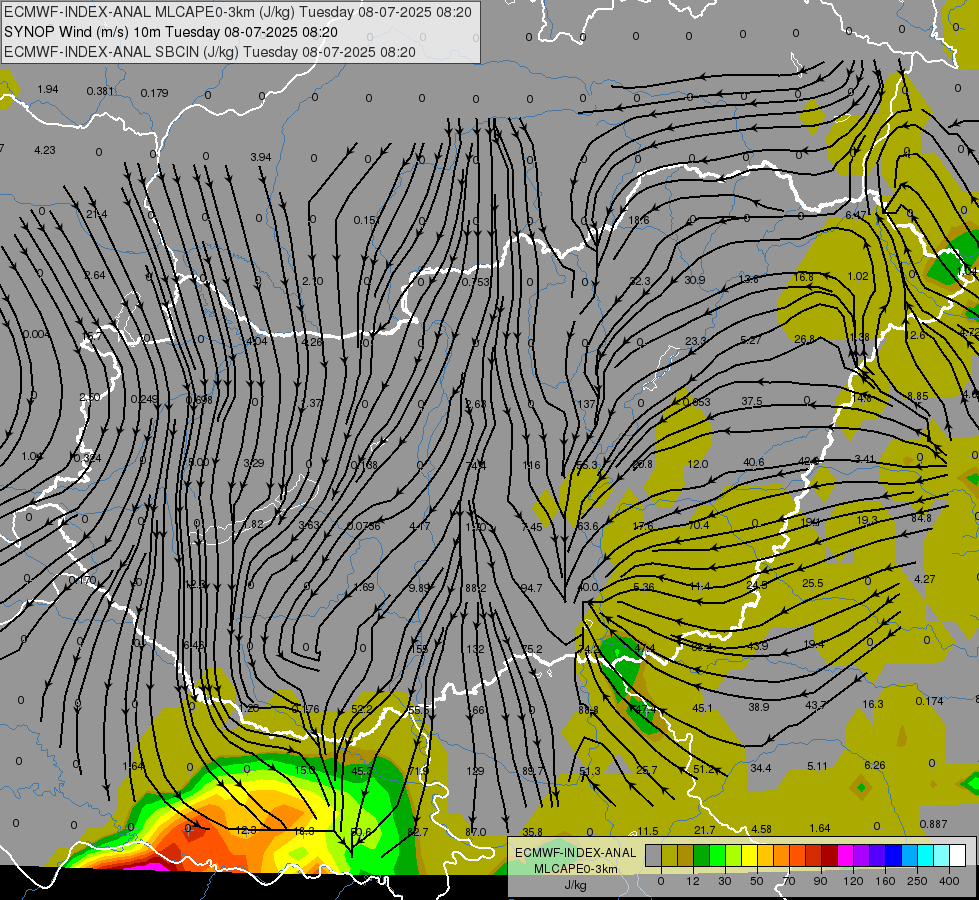This screenshot has height=900, width=979.
Task: Click the legend scale tick label 120
Action: 854,881
